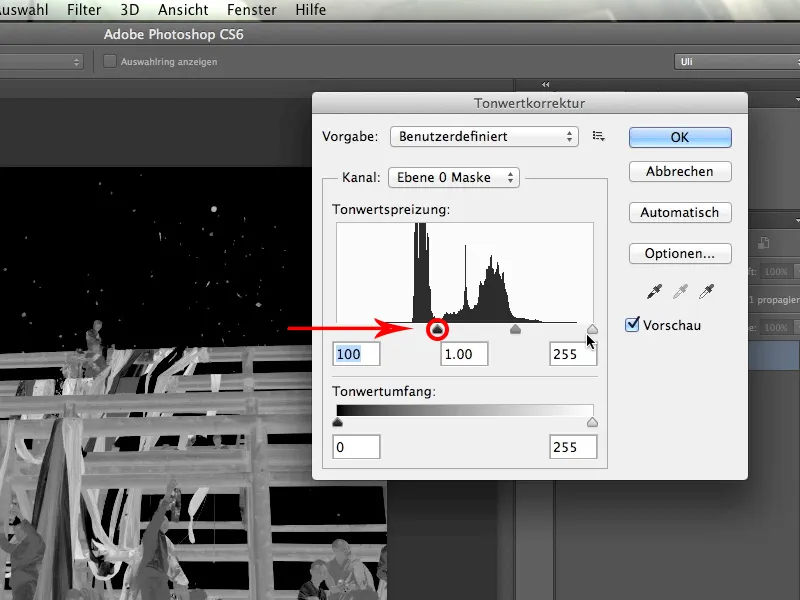Image resolution: width=800 pixels, height=600 pixels.
Task: Open the Optionen... dialog
Action: pyautogui.click(x=680, y=253)
